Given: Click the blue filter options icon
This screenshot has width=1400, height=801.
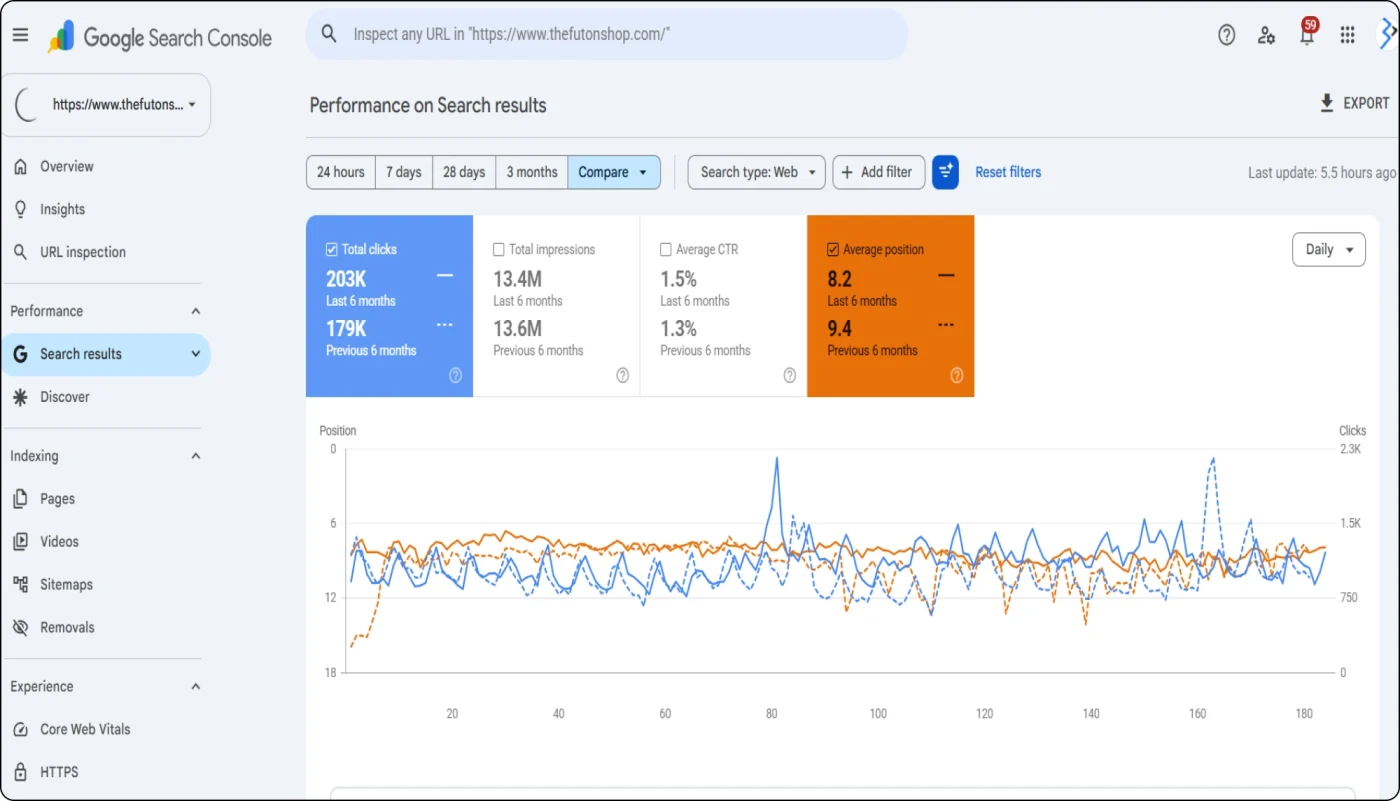Looking at the screenshot, I should [x=945, y=172].
